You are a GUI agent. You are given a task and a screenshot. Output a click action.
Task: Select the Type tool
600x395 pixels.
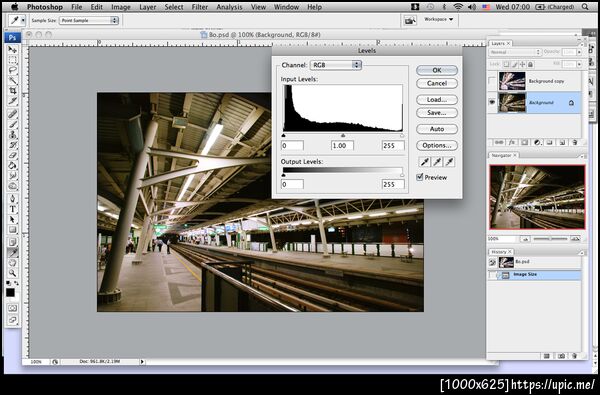coord(13,209)
